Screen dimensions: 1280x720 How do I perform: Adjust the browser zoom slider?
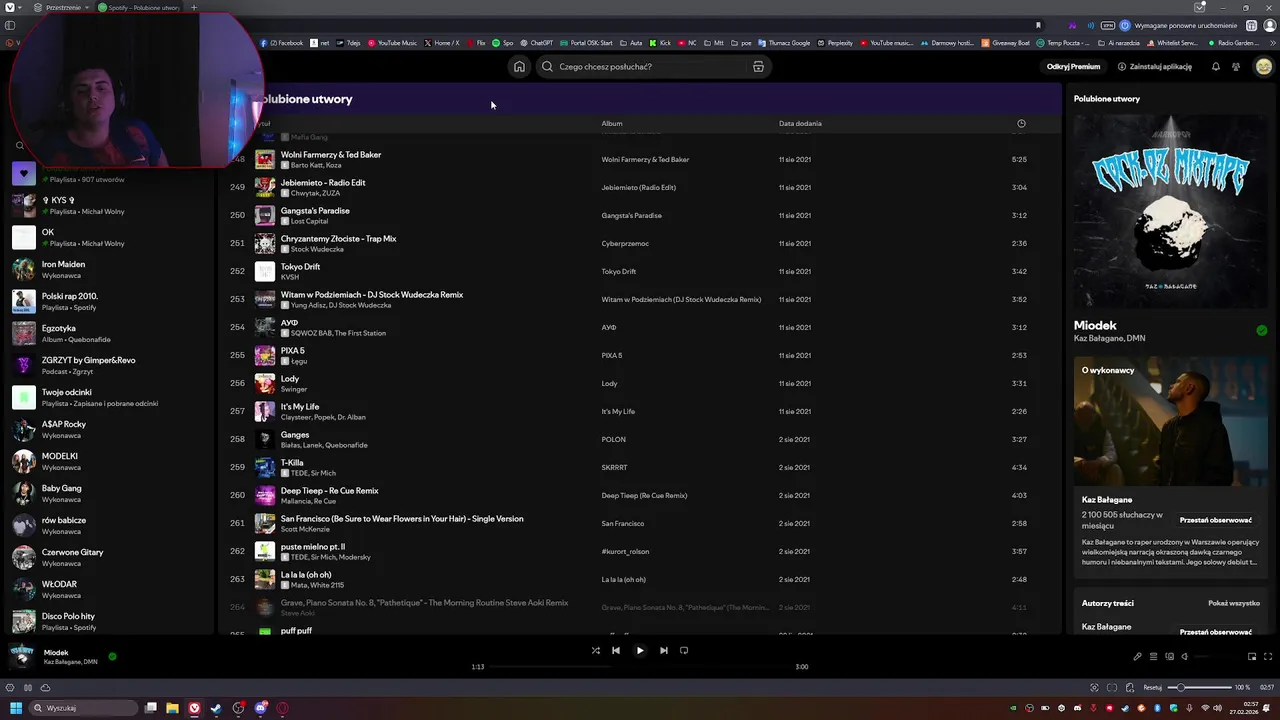click(1201, 688)
